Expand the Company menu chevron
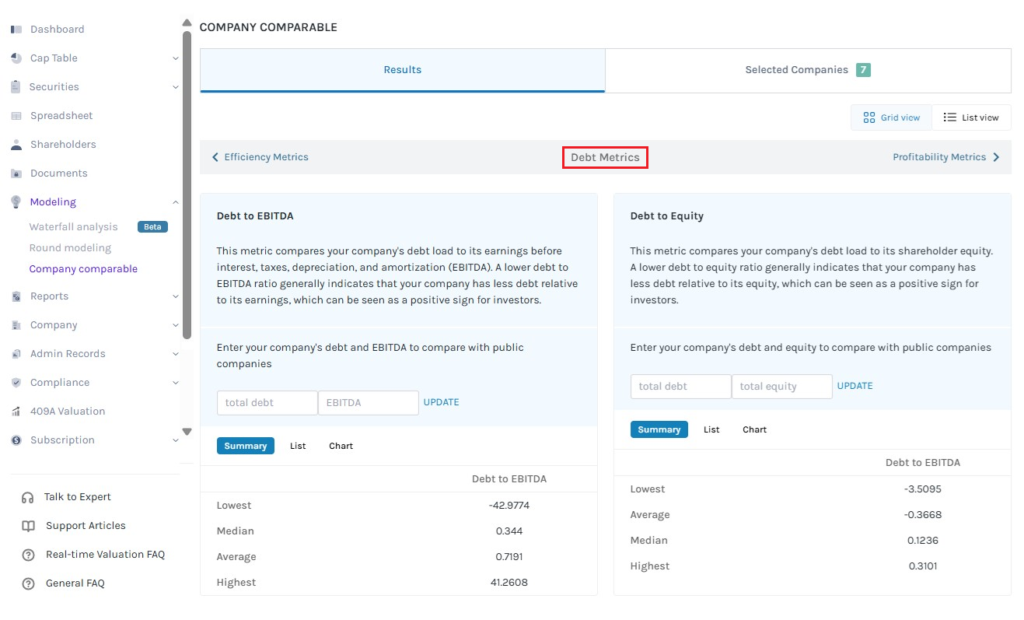 tap(175, 325)
